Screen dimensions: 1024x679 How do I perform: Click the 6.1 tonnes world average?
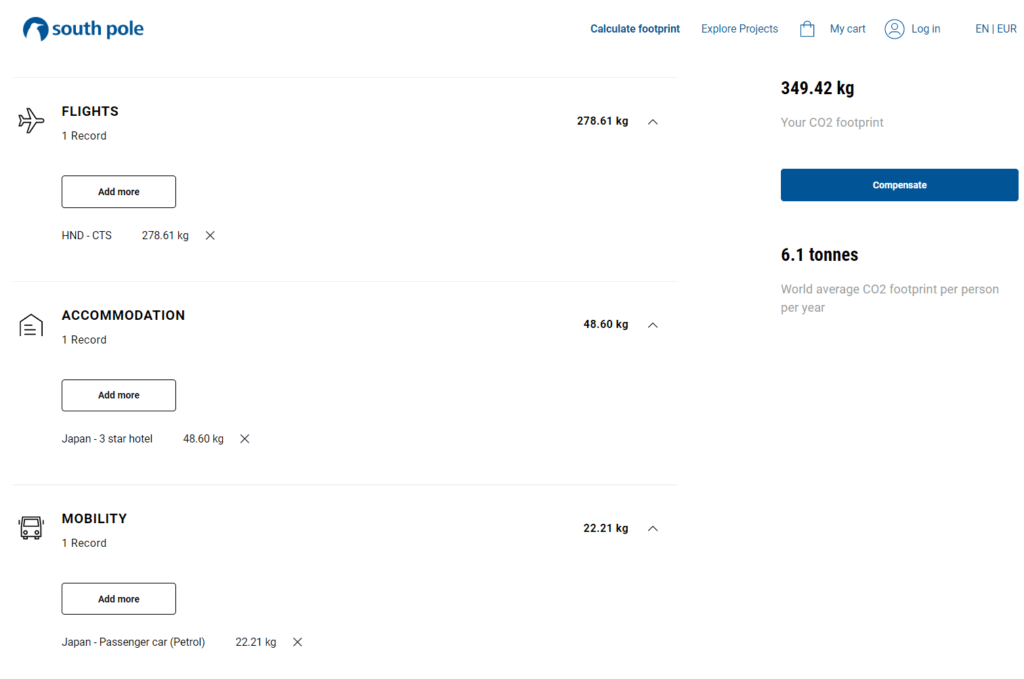820,255
